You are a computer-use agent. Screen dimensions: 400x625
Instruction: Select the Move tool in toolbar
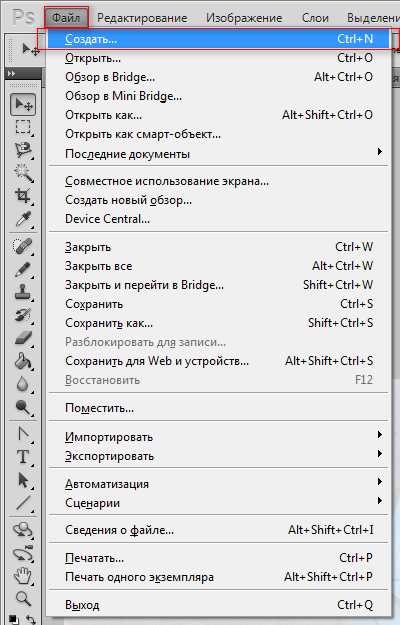point(23,104)
